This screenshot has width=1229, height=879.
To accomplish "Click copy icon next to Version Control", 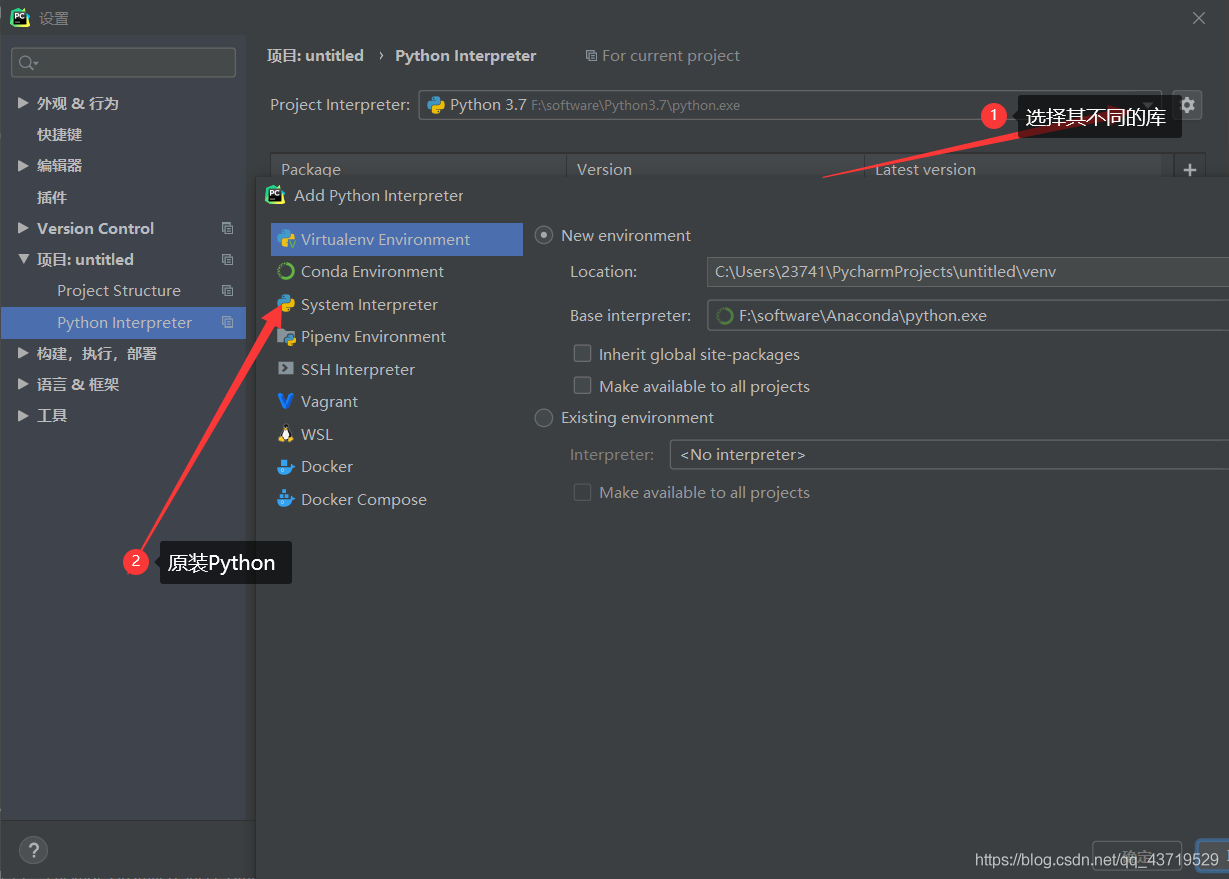I will point(228,228).
